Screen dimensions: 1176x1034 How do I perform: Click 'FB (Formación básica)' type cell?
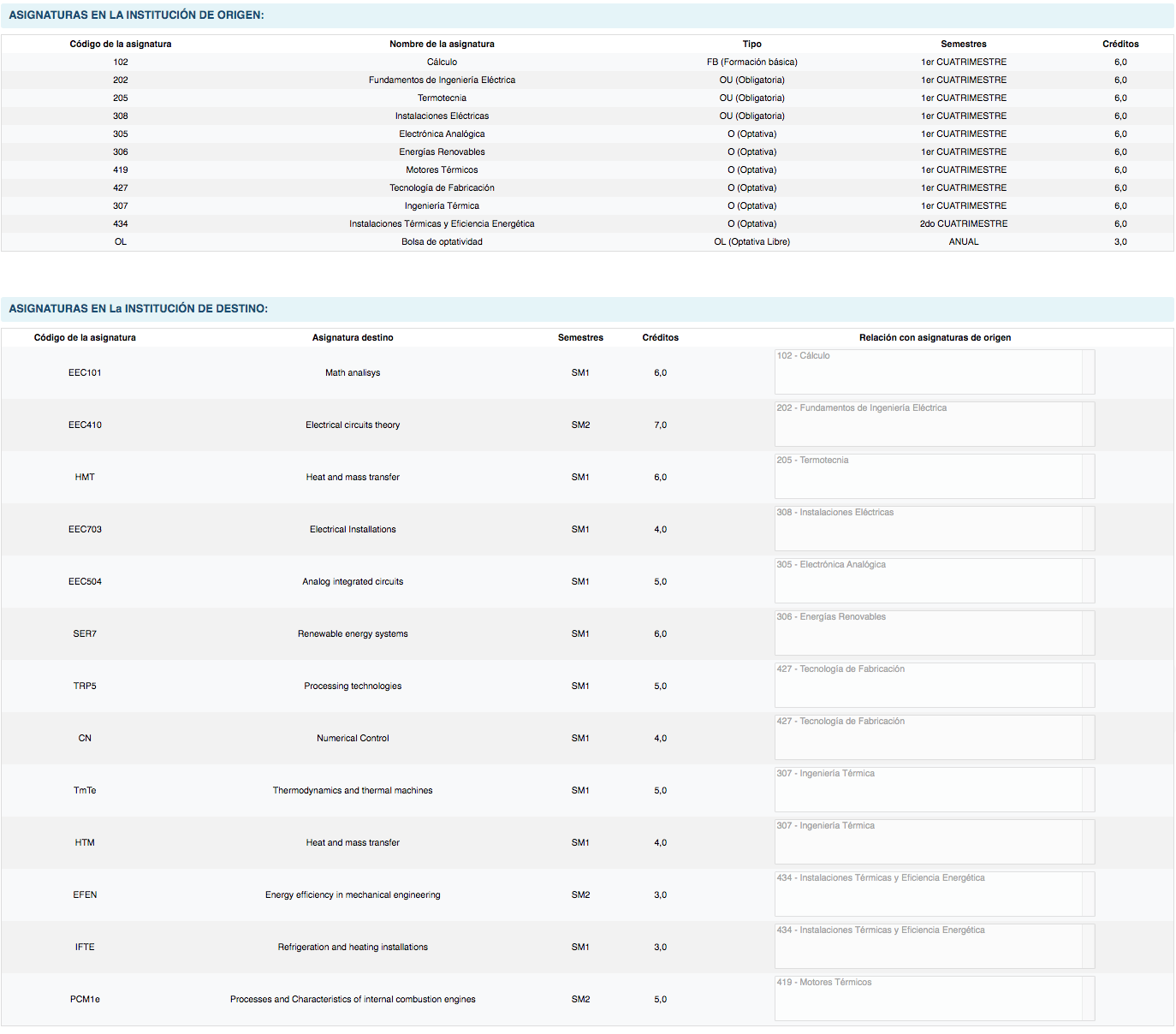[x=752, y=62]
